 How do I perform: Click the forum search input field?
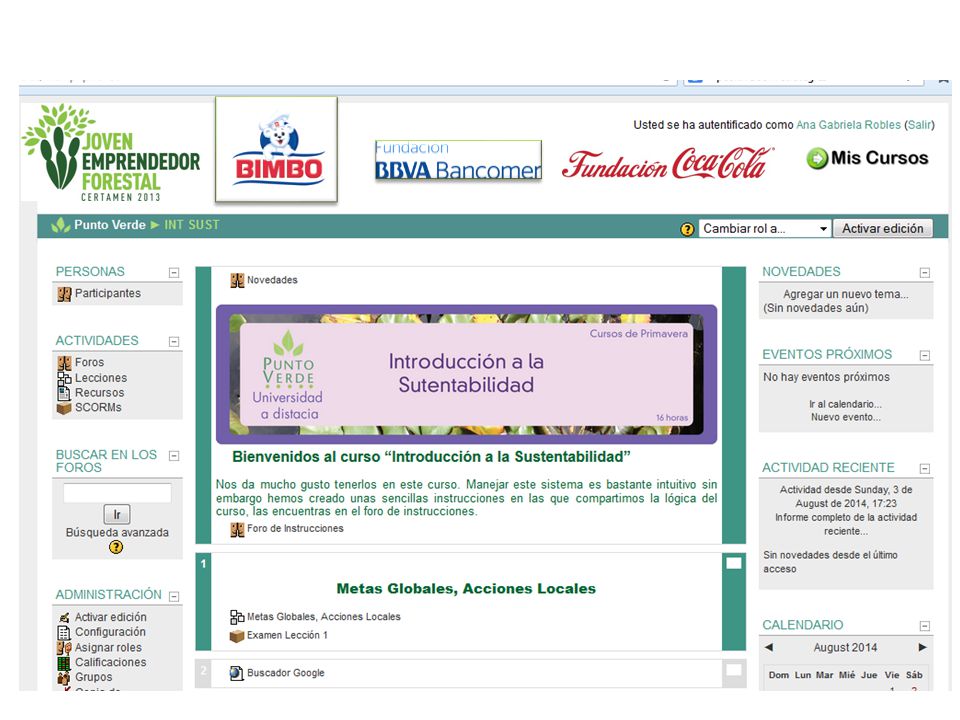(117, 493)
